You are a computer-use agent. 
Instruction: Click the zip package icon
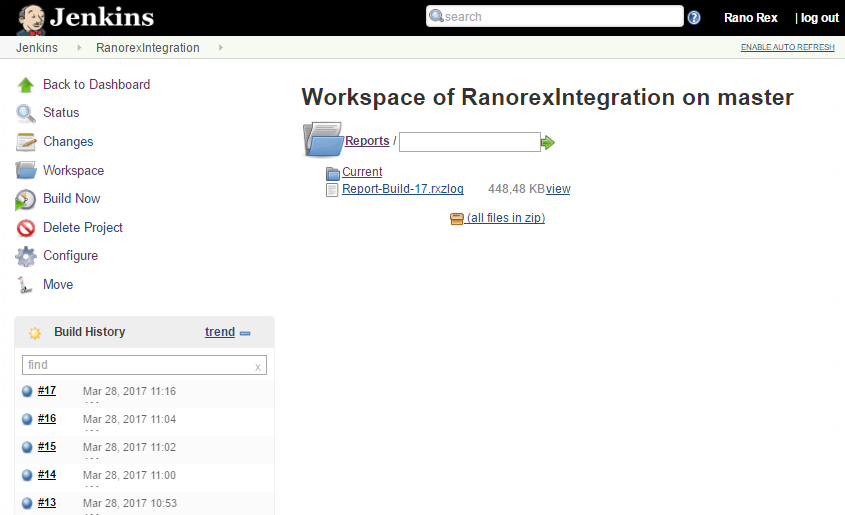tap(456, 219)
